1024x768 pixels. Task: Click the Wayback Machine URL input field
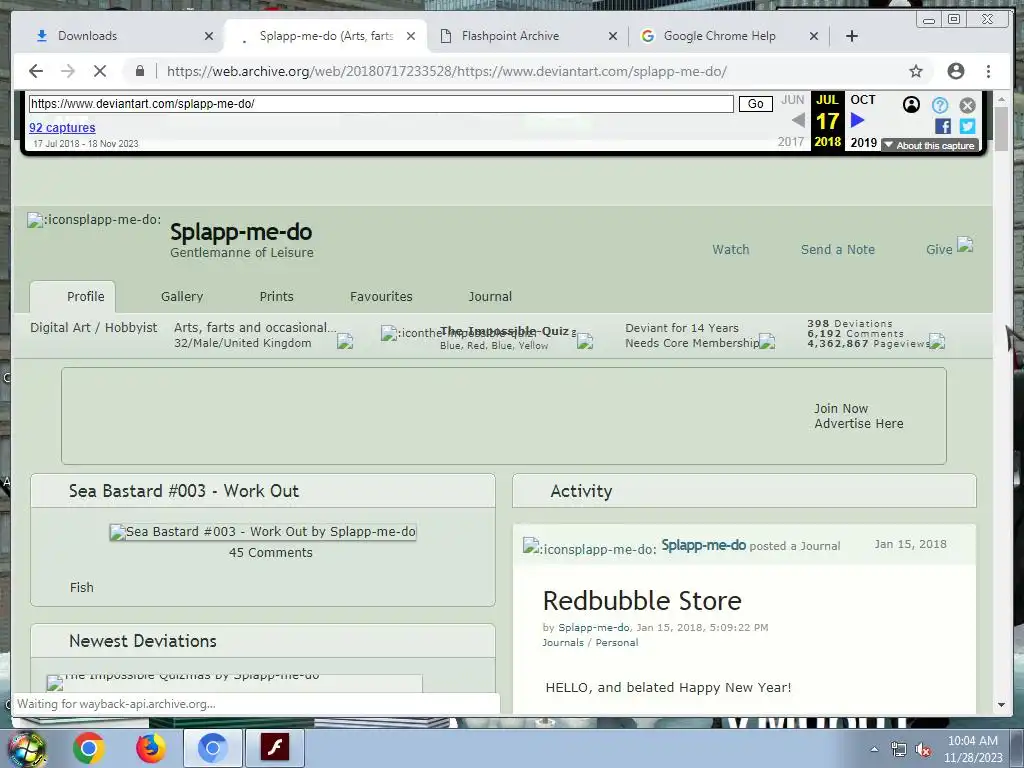click(381, 104)
